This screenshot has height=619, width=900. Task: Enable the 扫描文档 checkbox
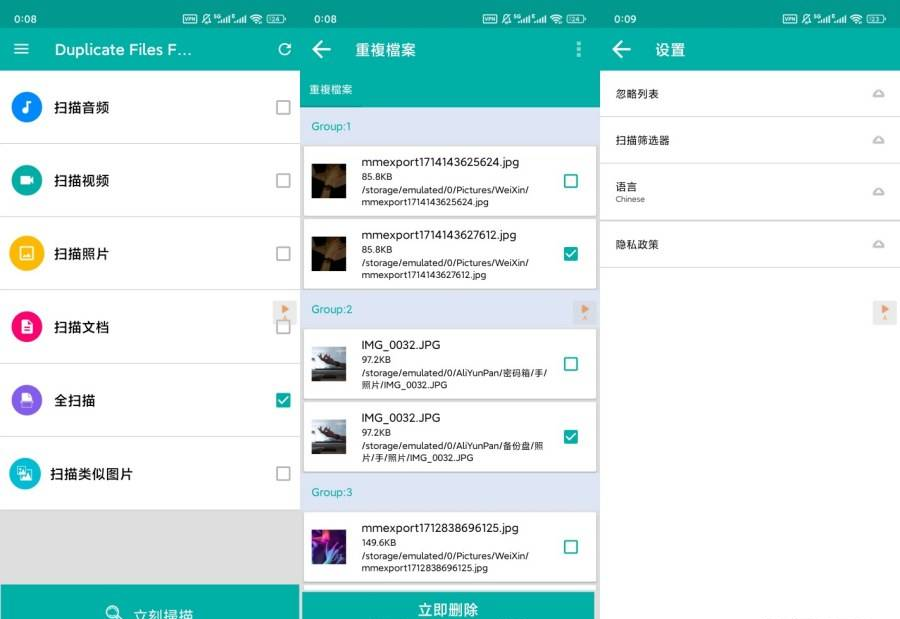pyautogui.click(x=283, y=327)
